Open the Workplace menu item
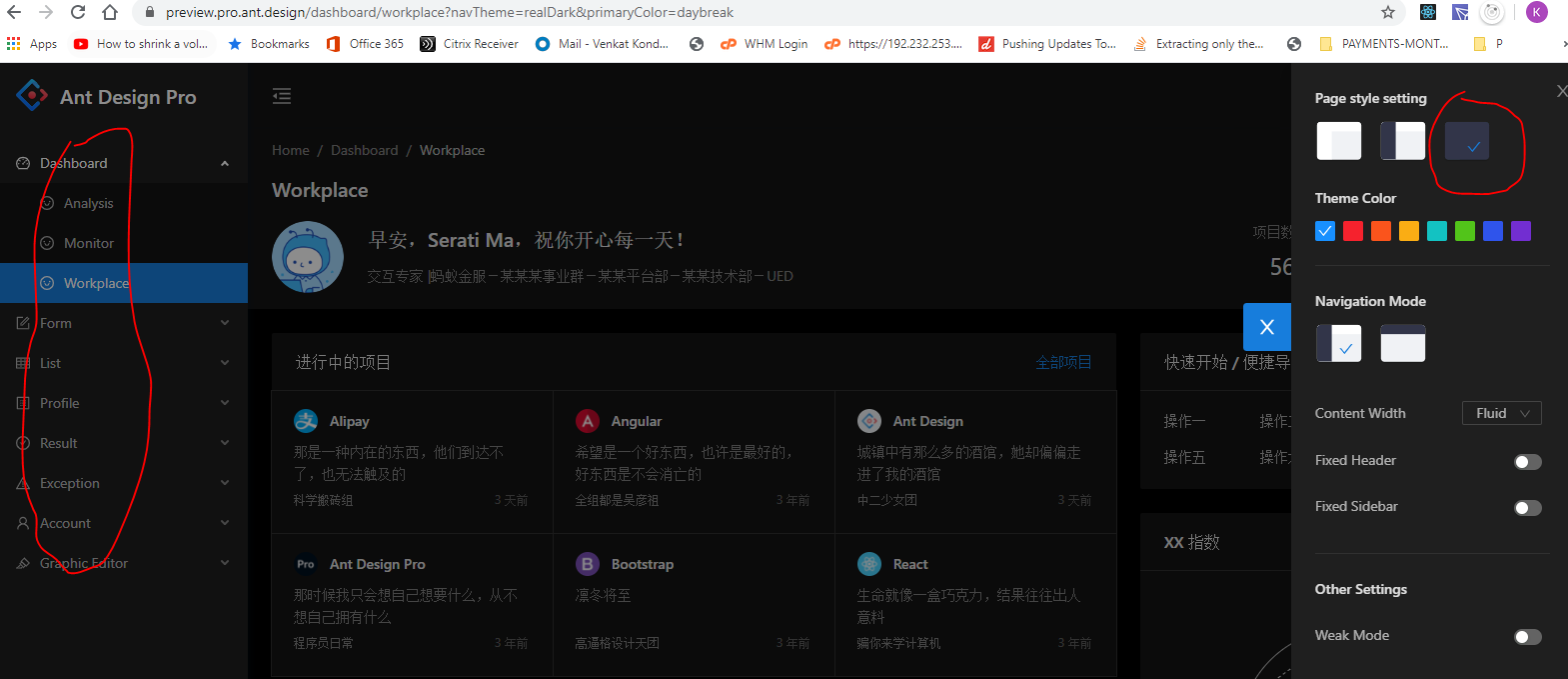 [124, 283]
